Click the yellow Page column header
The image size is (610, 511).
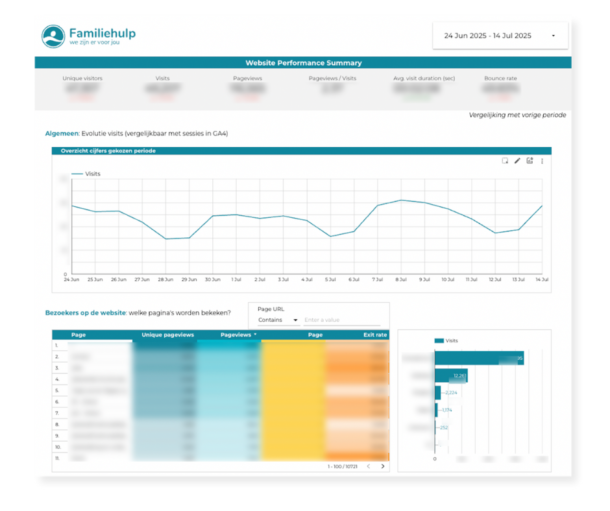(x=315, y=335)
